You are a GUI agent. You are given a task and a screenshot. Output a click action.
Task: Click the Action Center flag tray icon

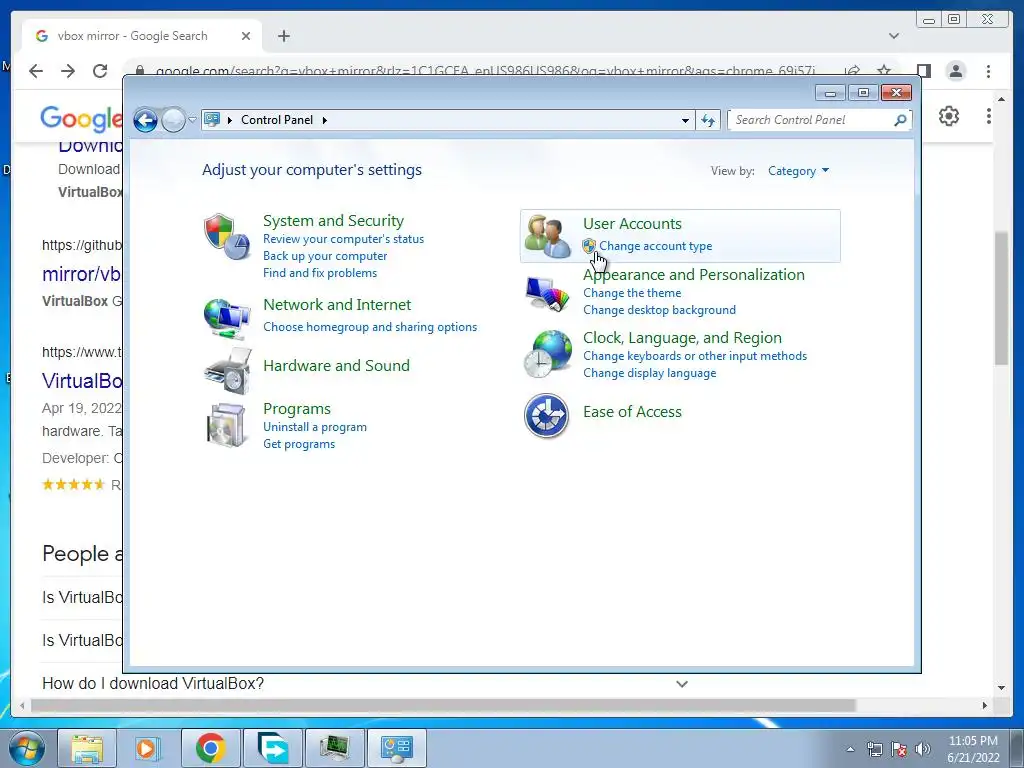(899, 749)
